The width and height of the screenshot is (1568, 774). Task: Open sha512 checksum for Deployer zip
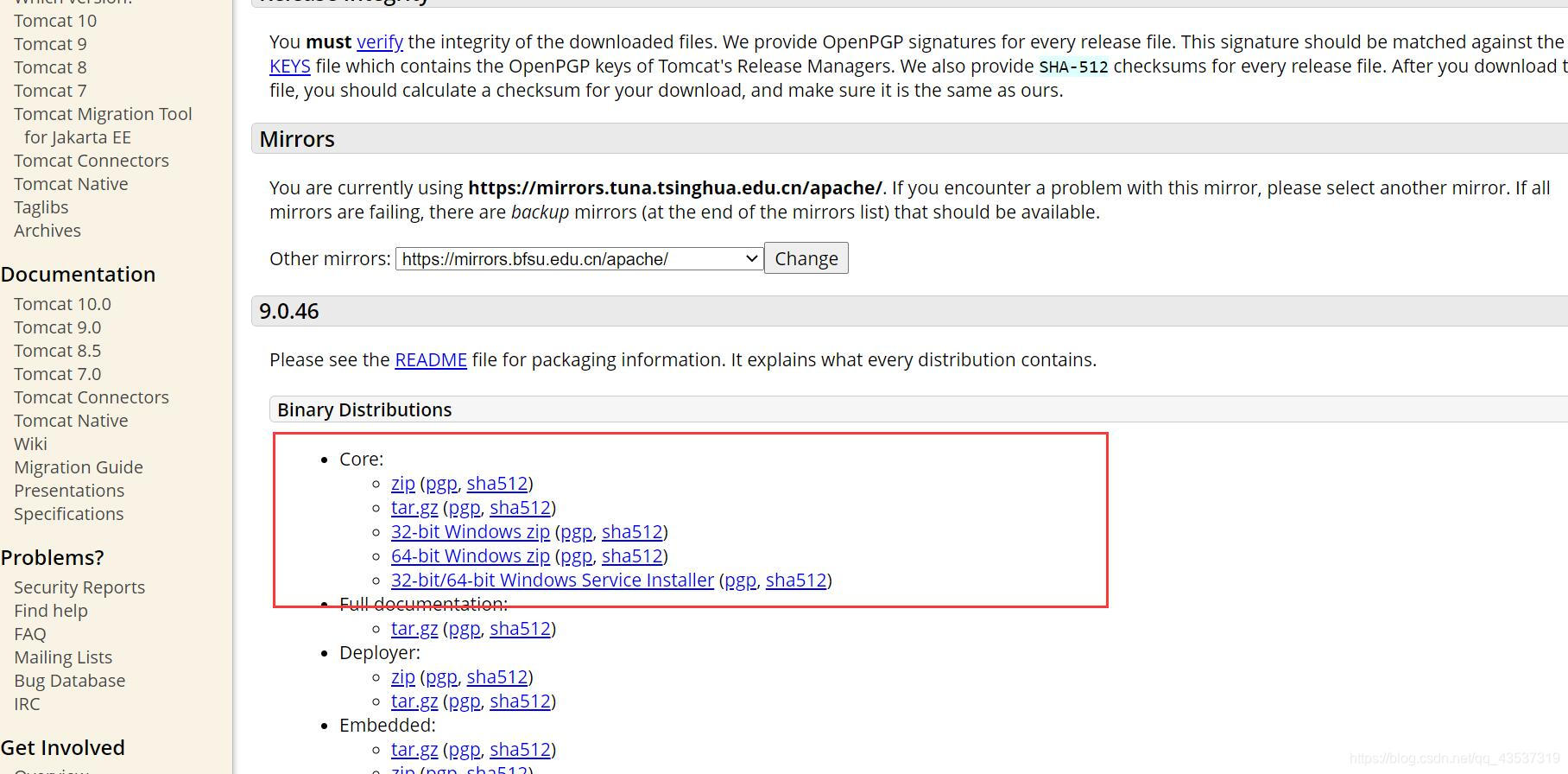click(497, 677)
